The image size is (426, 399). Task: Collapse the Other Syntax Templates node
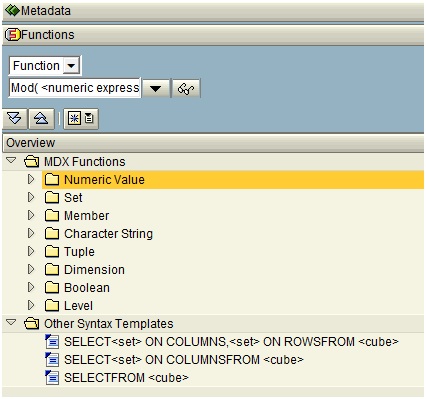coord(11,323)
